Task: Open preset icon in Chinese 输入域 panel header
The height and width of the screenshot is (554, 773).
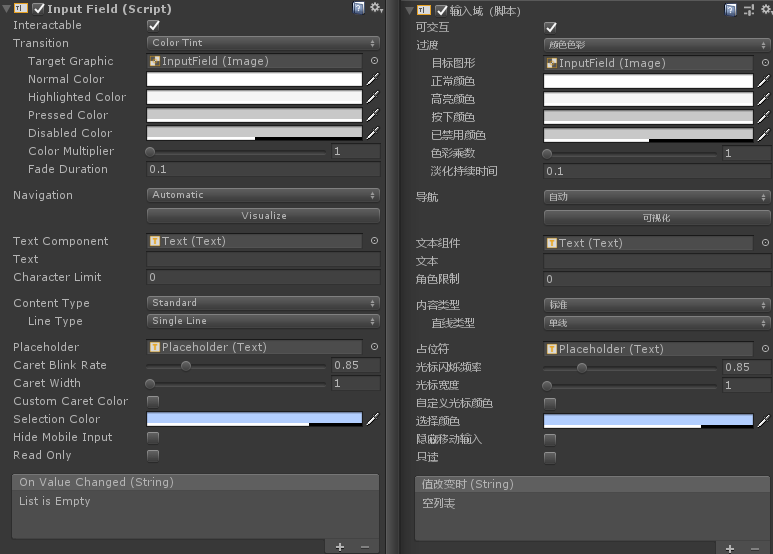Action: (x=749, y=10)
